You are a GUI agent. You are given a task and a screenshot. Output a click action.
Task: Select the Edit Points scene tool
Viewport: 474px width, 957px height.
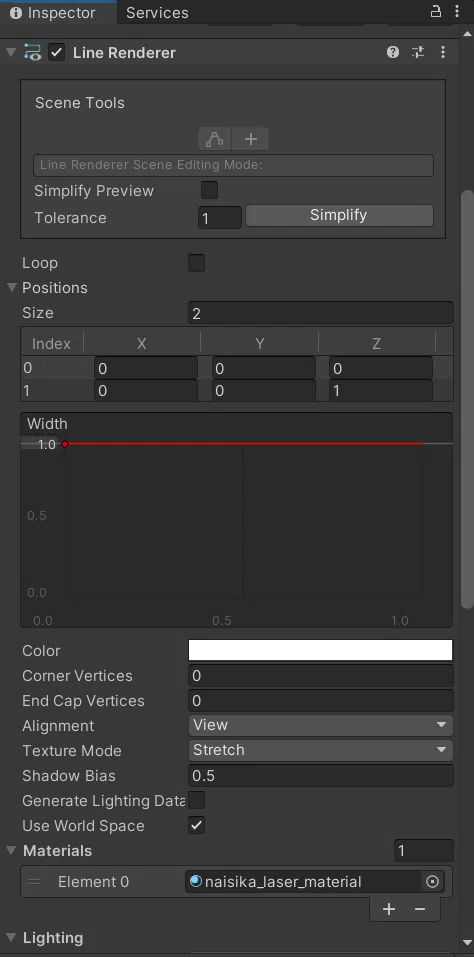click(215, 139)
